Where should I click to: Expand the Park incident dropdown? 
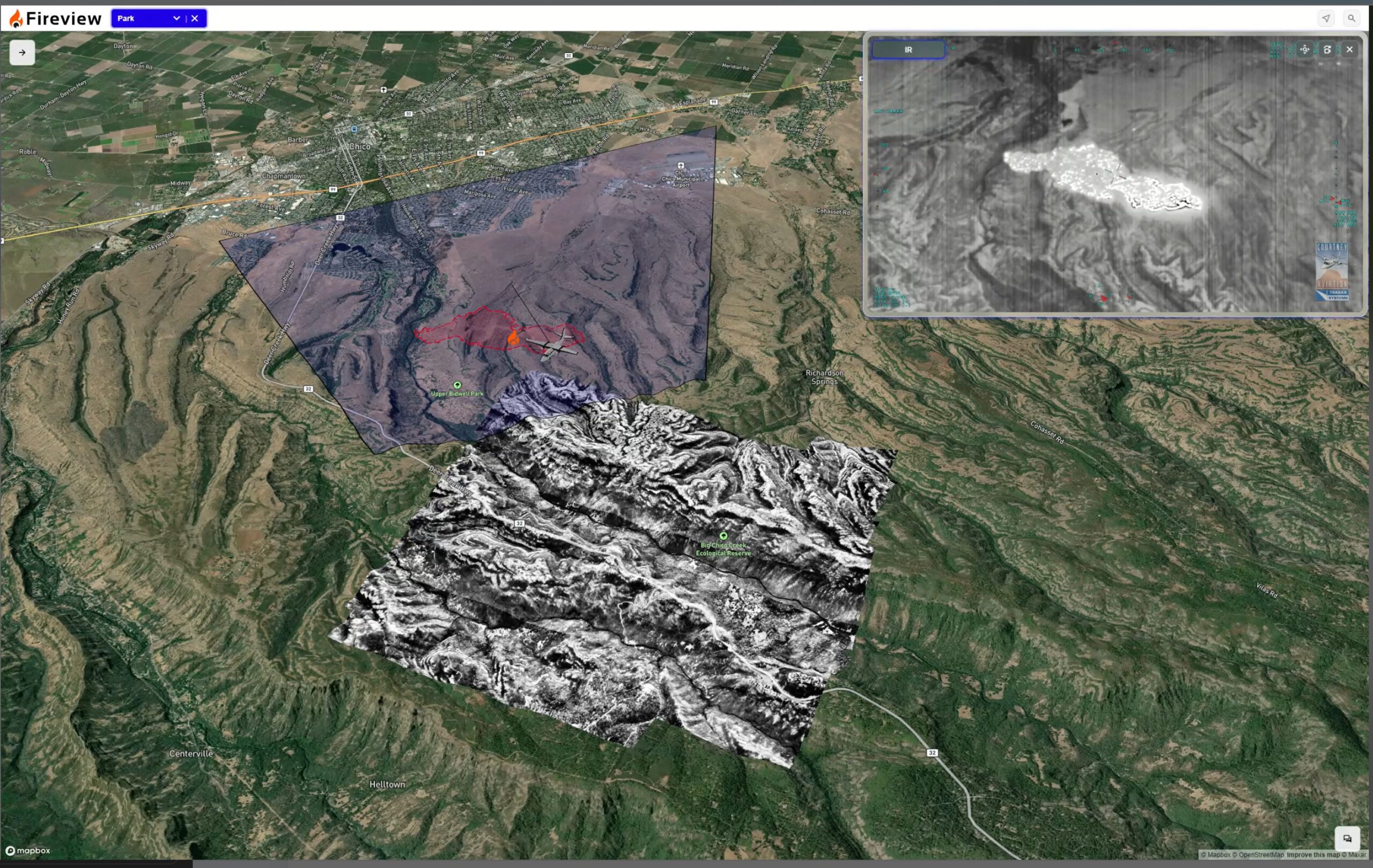pyautogui.click(x=176, y=18)
